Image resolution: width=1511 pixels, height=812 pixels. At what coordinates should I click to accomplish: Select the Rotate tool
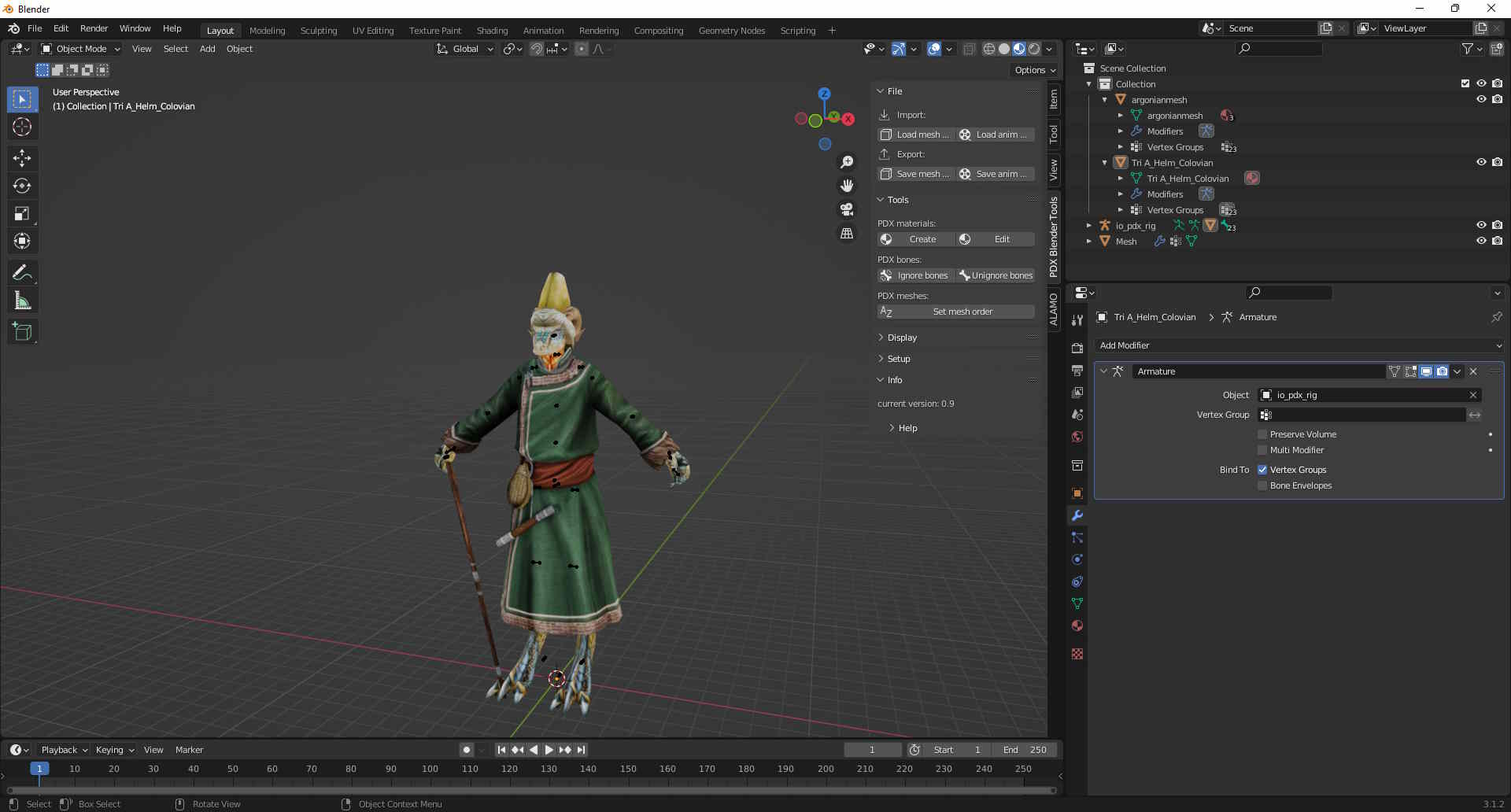(x=22, y=186)
